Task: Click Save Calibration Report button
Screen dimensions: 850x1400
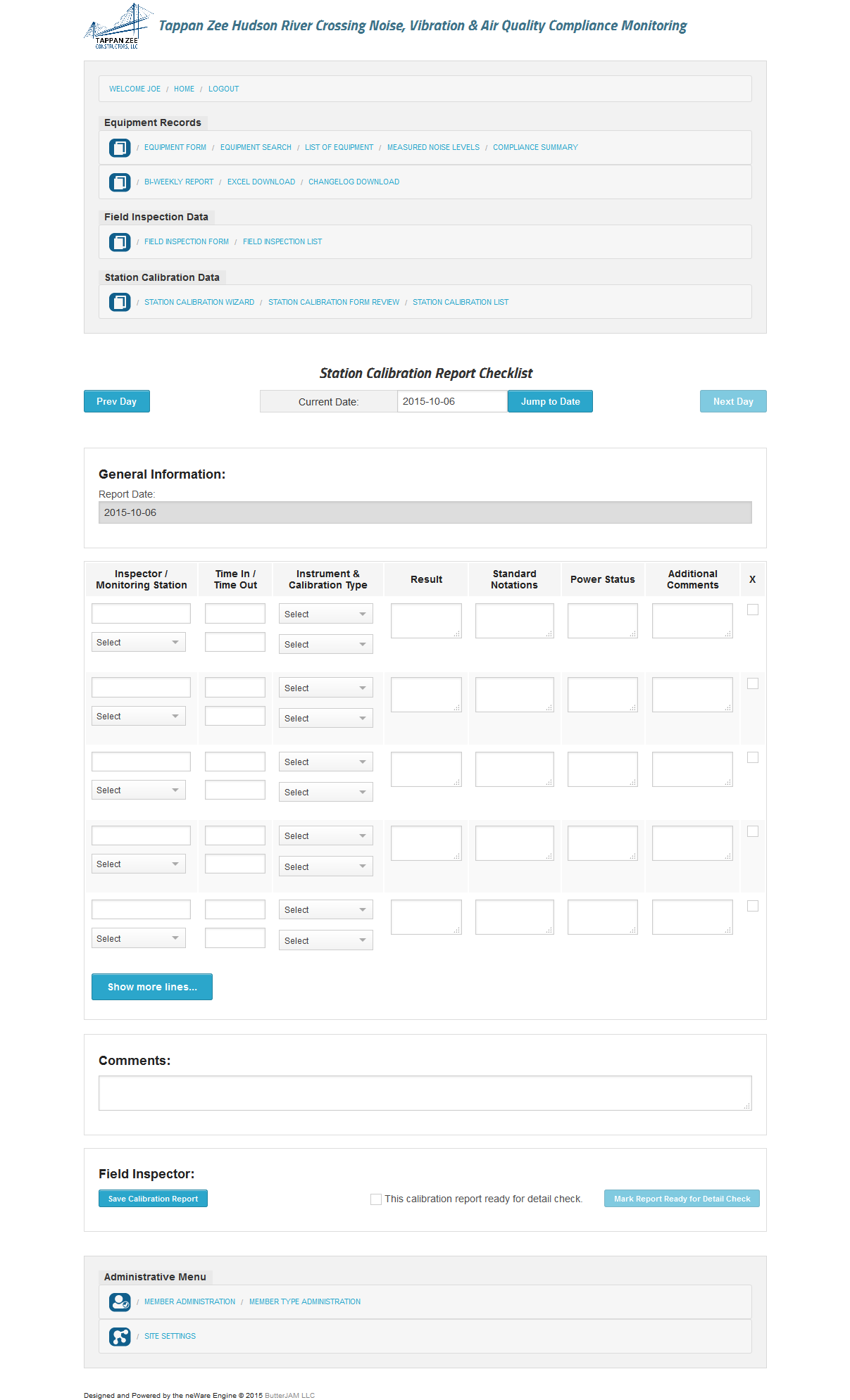Action: [153, 1199]
